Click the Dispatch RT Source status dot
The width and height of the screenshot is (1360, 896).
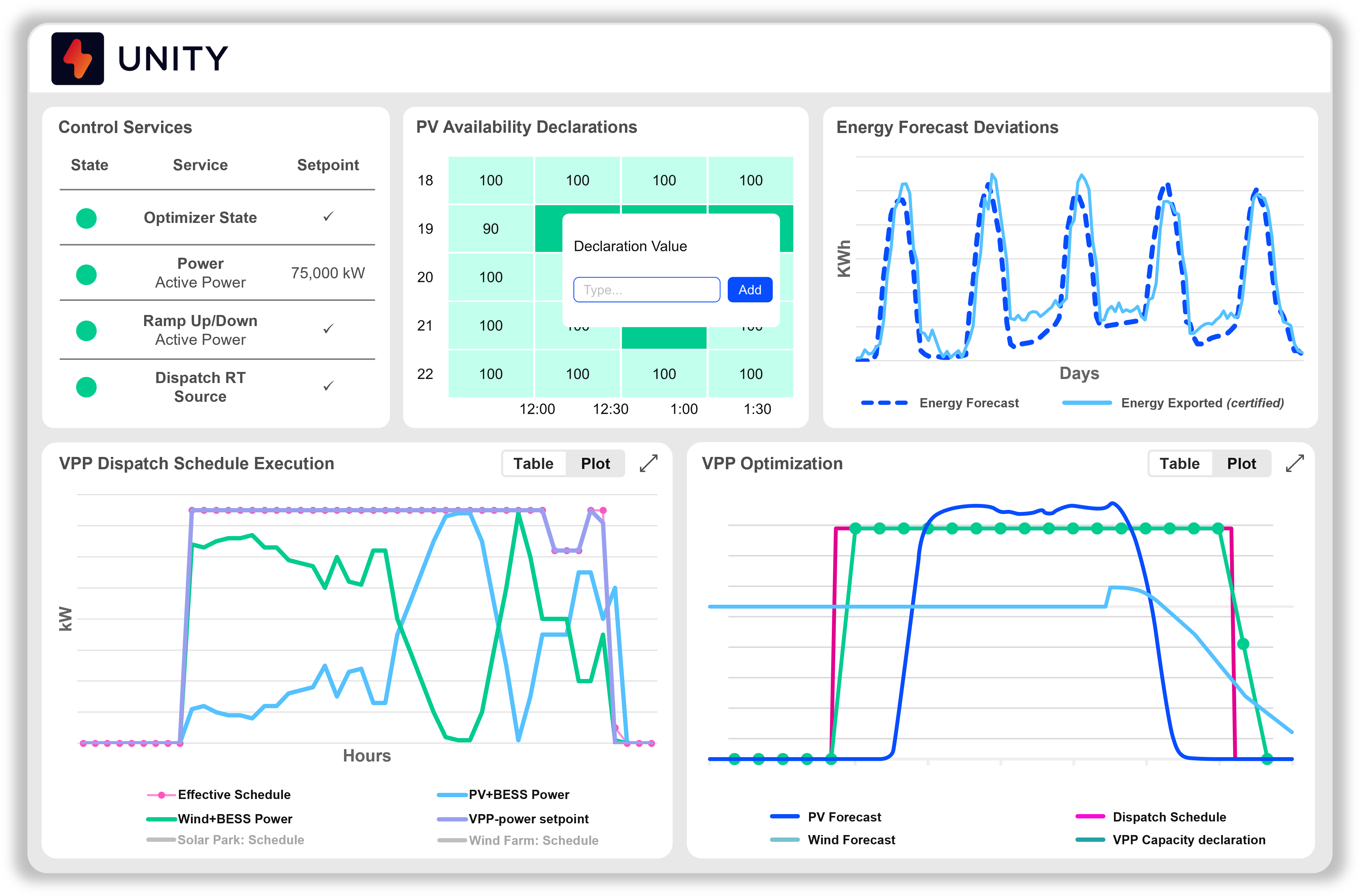pyautogui.click(x=86, y=386)
